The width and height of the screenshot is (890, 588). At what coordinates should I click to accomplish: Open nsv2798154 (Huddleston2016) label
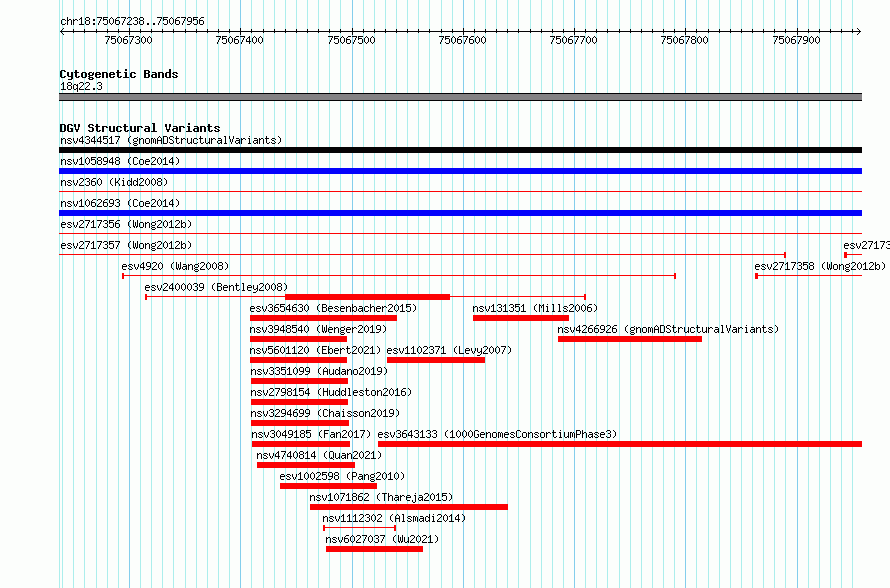tap(331, 392)
